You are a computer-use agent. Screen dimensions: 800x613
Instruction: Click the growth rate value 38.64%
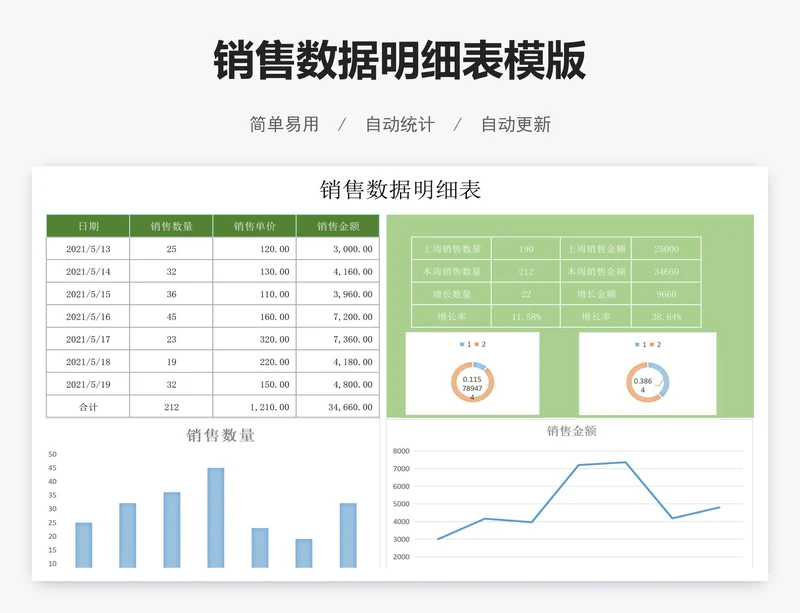pyautogui.click(x=666, y=316)
